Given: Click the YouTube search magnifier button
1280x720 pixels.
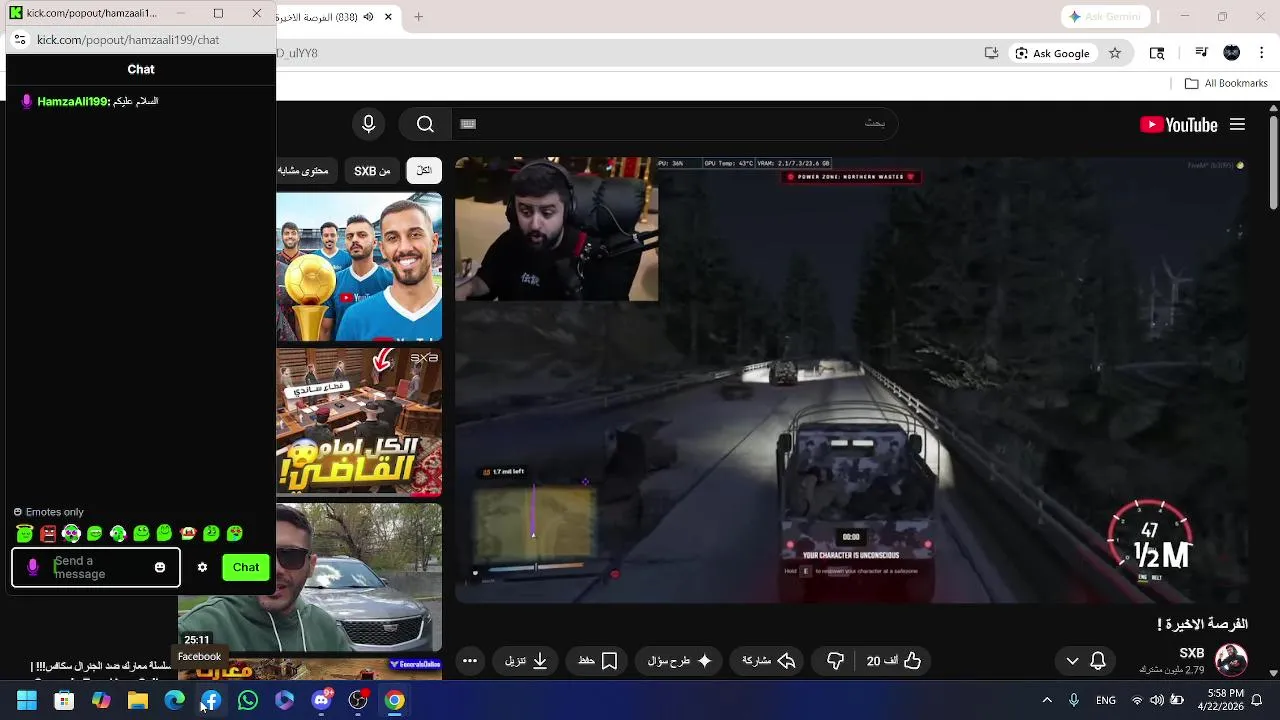Looking at the screenshot, I should click(x=425, y=124).
